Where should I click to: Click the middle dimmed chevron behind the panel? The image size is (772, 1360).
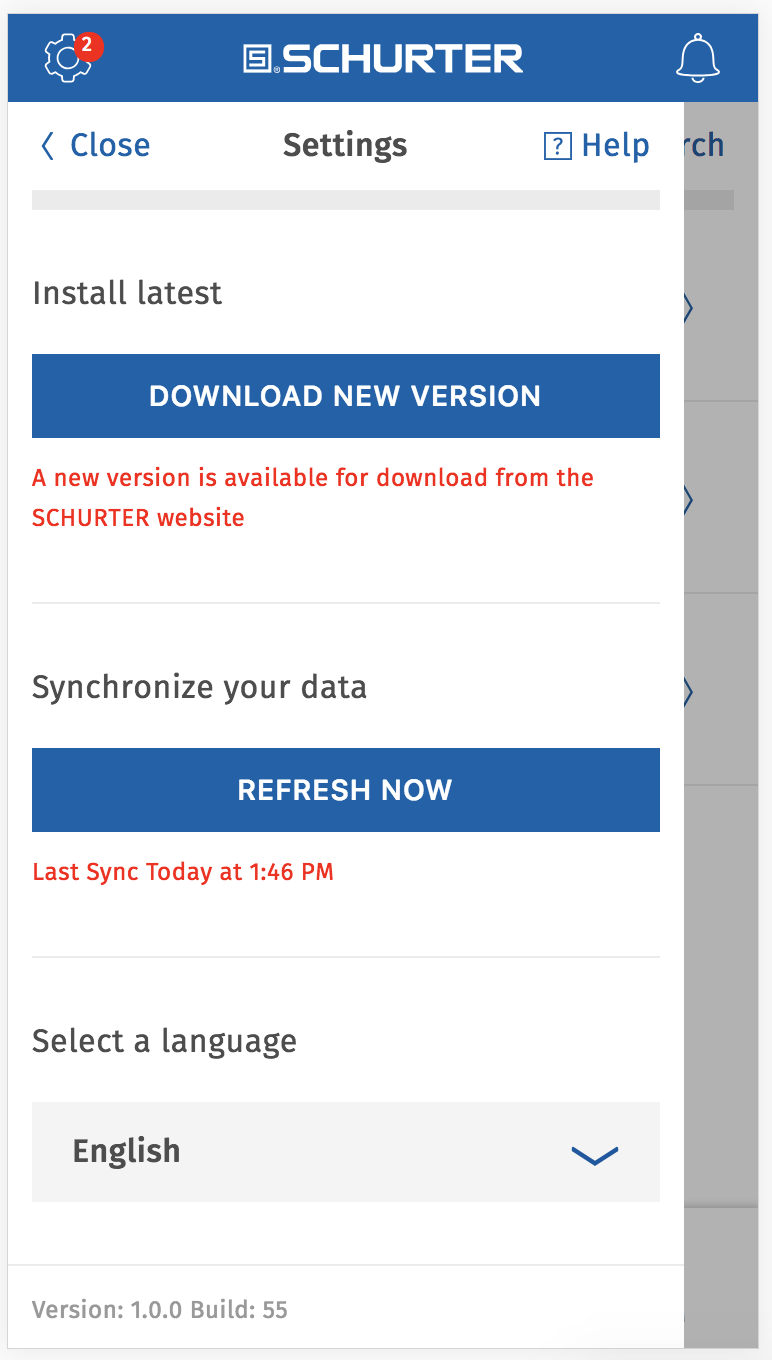pos(688,499)
